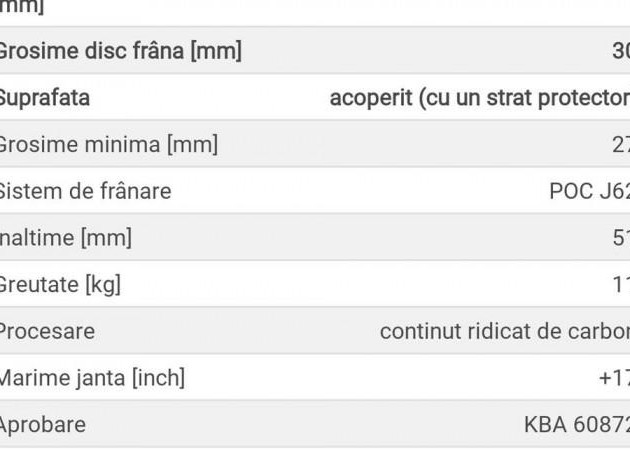Click the empty middle of the Aprobare row
The image size is (630, 450).
[300, 424]
